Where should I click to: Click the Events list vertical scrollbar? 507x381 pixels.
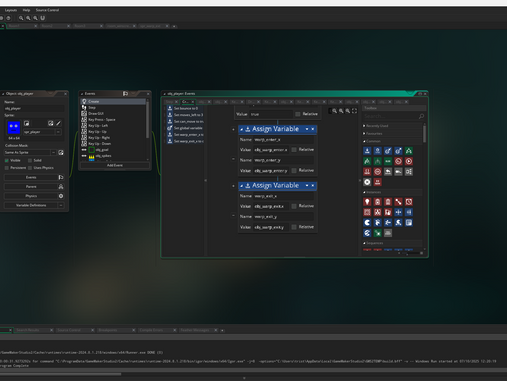(148, 119)
